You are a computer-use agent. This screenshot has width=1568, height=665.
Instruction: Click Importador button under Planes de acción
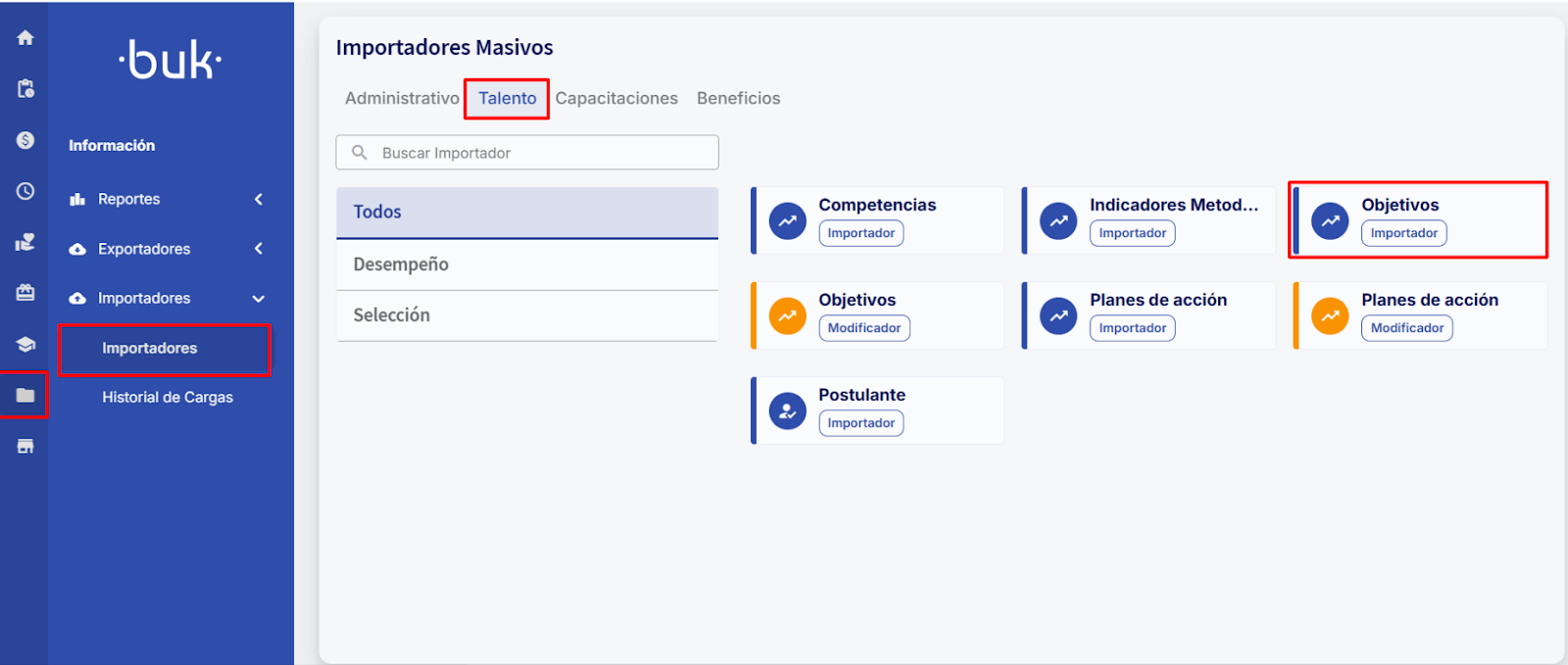[1132, 328]
